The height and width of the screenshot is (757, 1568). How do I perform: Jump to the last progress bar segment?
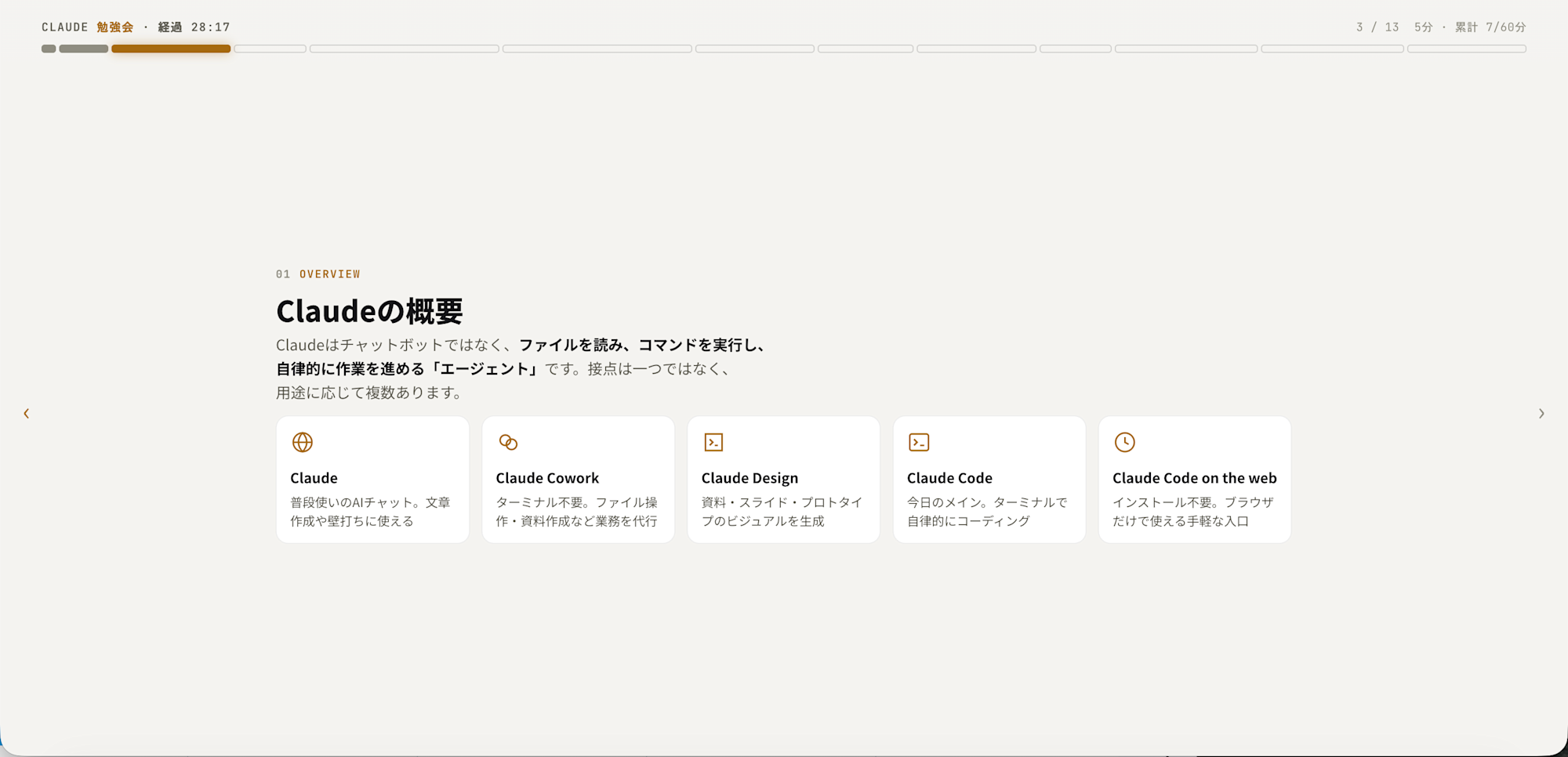click(1467, 49)
